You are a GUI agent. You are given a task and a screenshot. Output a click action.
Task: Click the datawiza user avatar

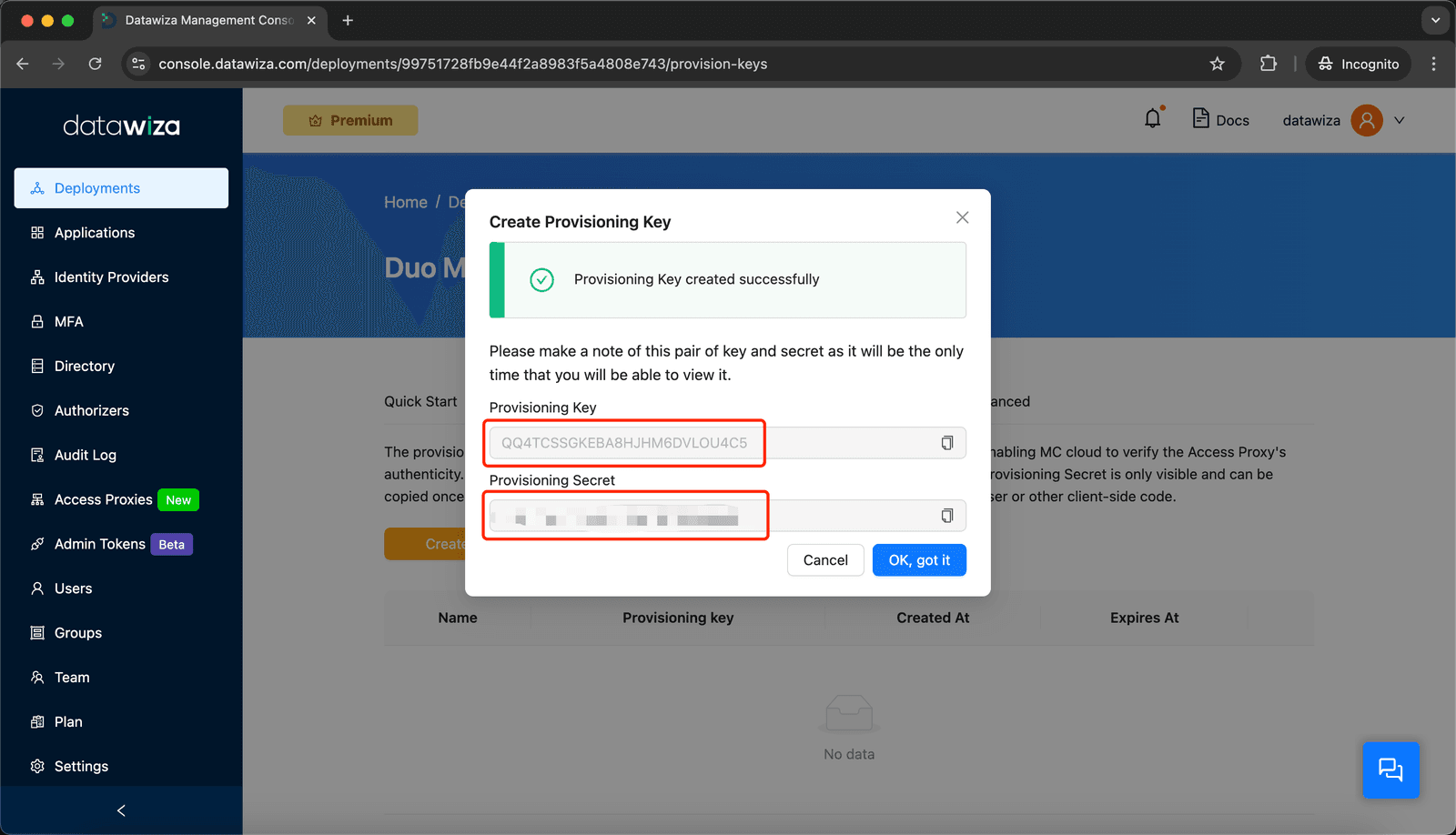[1367, 120]
